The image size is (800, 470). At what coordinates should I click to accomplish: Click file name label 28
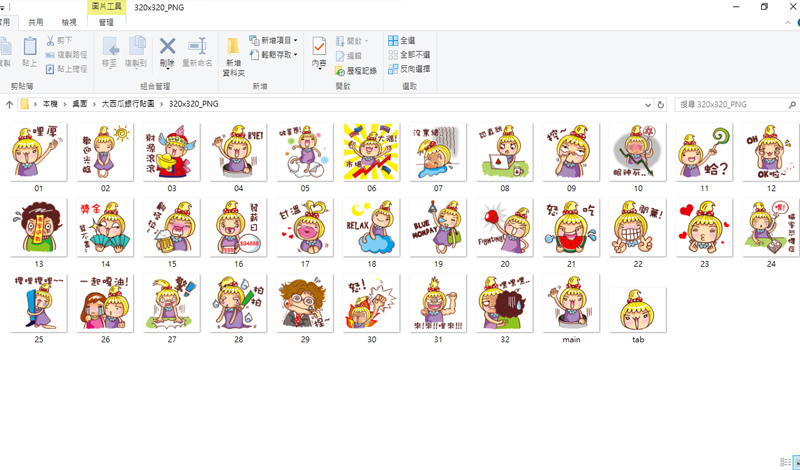(x=238, y=339)
